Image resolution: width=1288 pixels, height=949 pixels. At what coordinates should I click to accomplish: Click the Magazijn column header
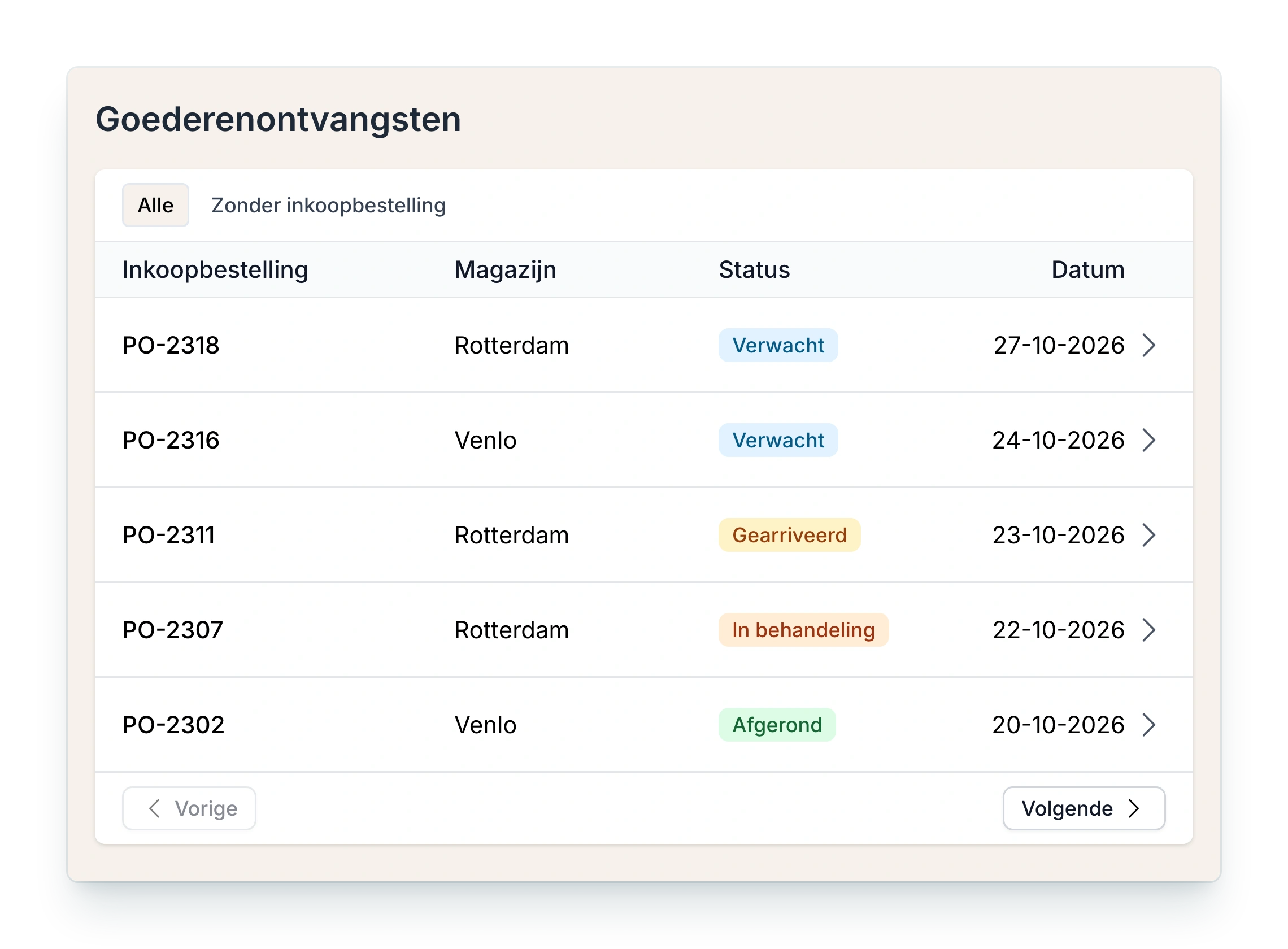[505, 270]
